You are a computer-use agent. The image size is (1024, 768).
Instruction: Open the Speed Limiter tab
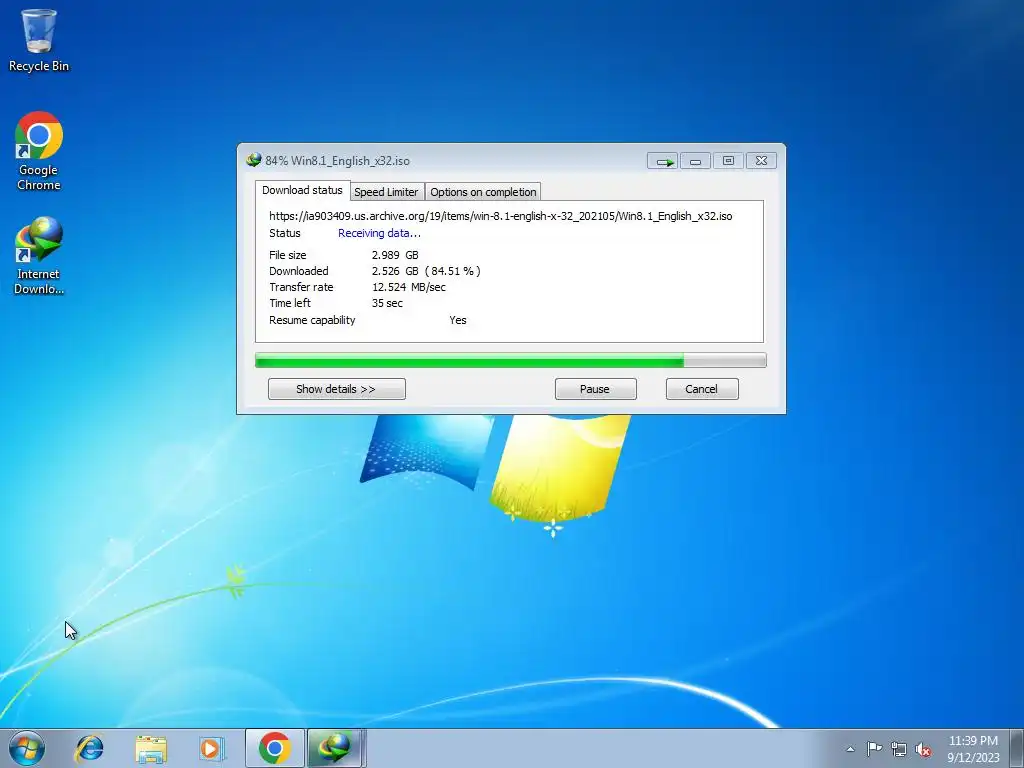coord(387,192)
